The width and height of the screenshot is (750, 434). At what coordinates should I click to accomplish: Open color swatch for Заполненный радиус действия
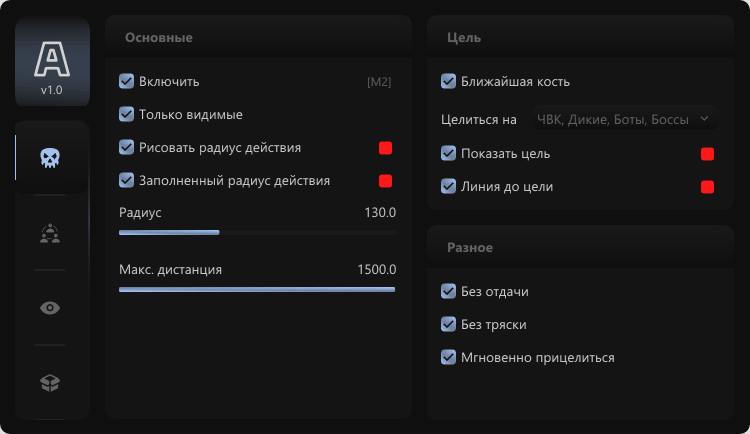pyautogui.click(x=385, y=181)
